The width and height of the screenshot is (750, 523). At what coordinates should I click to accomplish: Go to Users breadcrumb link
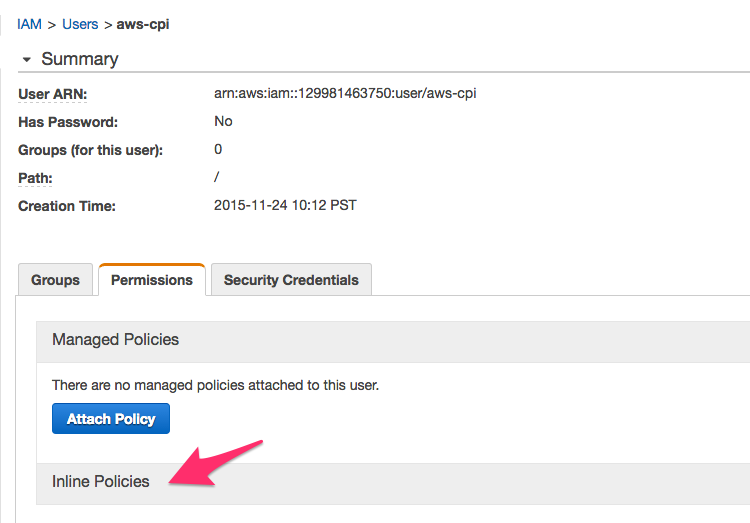pos(80,24)
